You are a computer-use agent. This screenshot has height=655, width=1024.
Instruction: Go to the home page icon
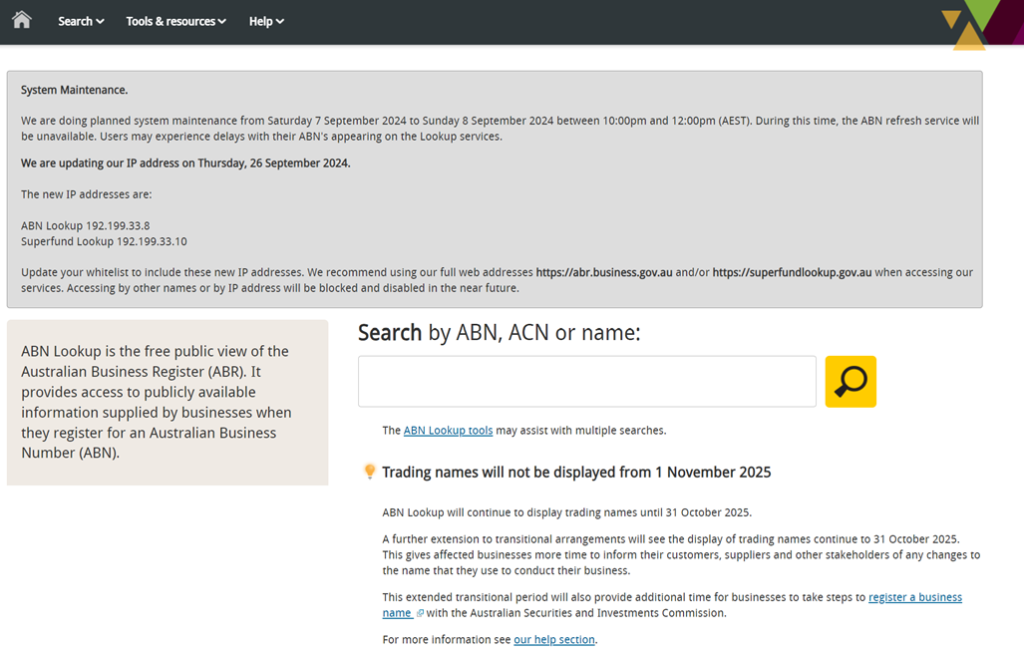(21, 20)
